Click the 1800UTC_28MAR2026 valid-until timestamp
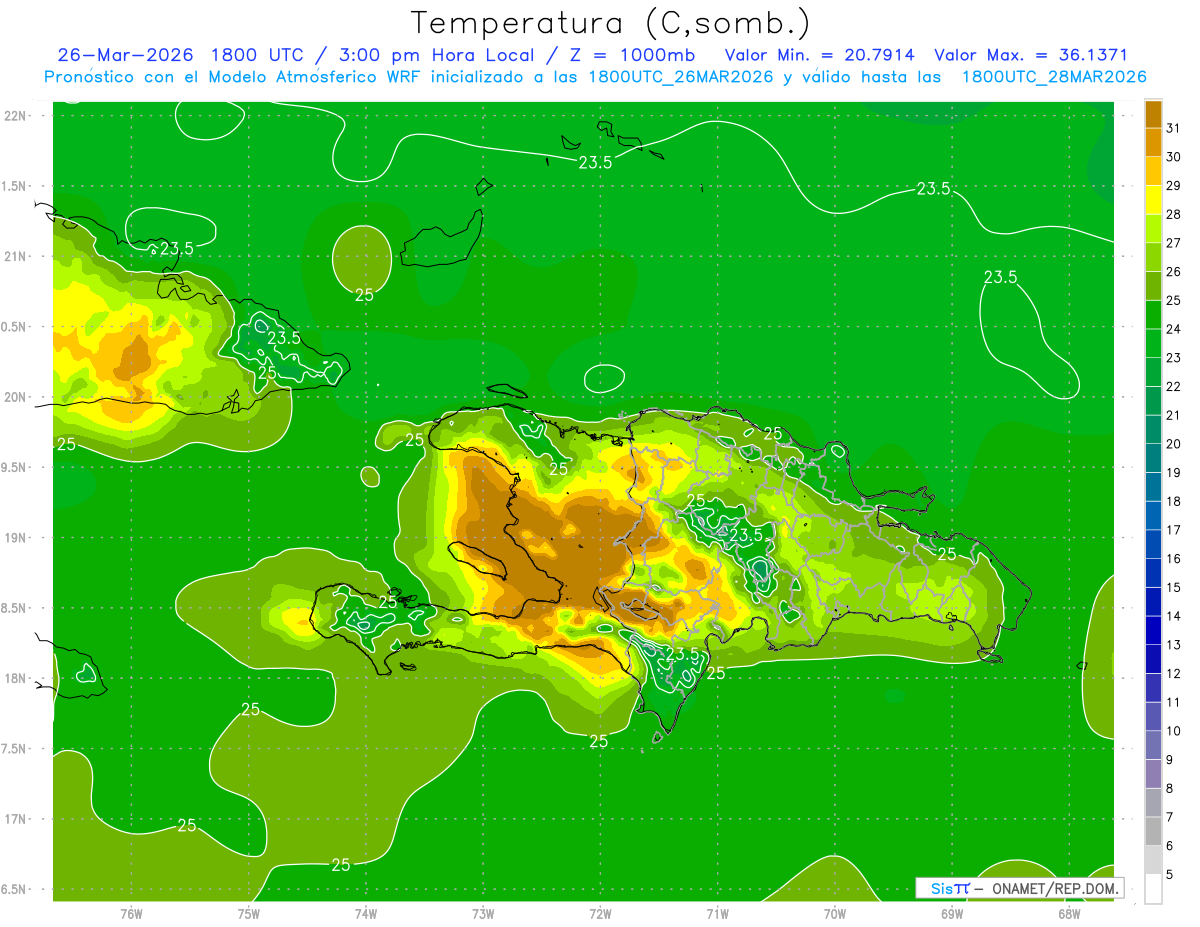Screen dimensions: 1200x927 [1054, 77]
